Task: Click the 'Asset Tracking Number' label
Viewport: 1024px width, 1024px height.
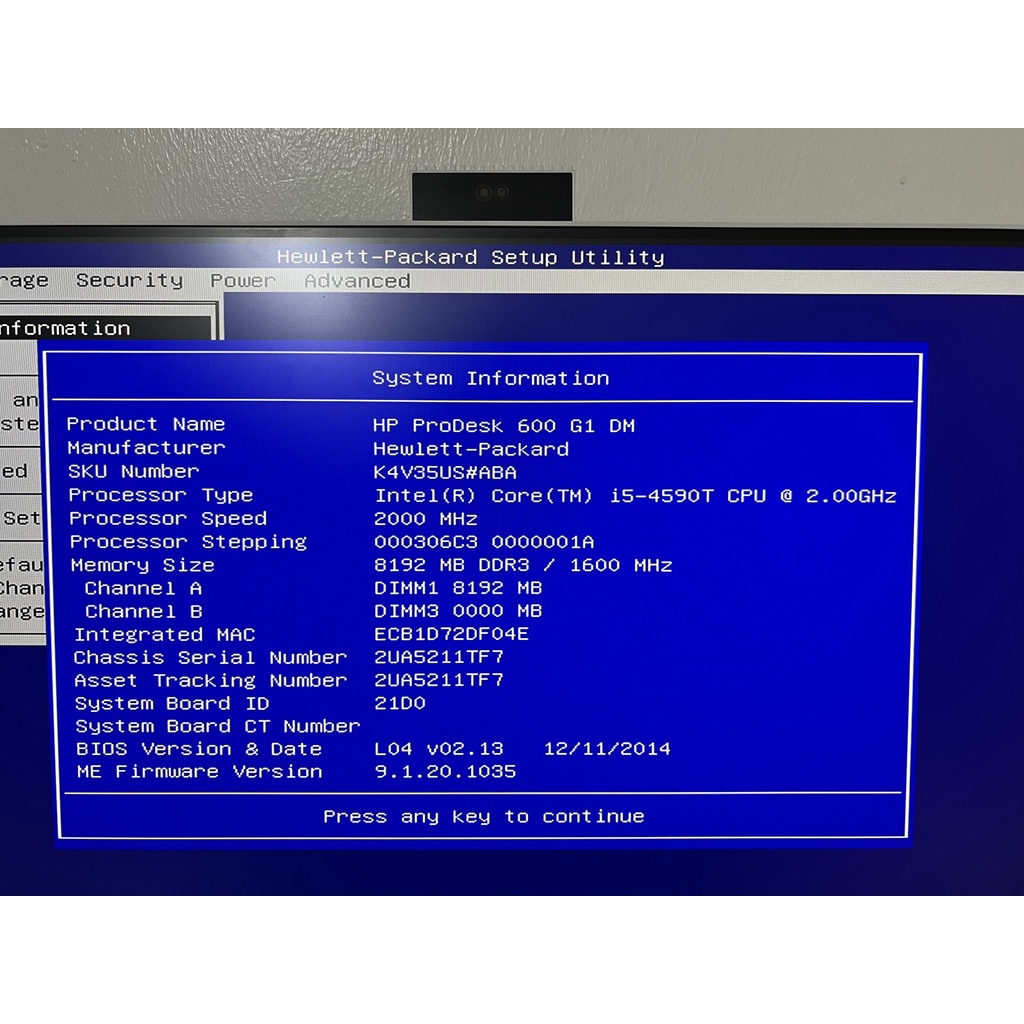Action: click(211, 680)
